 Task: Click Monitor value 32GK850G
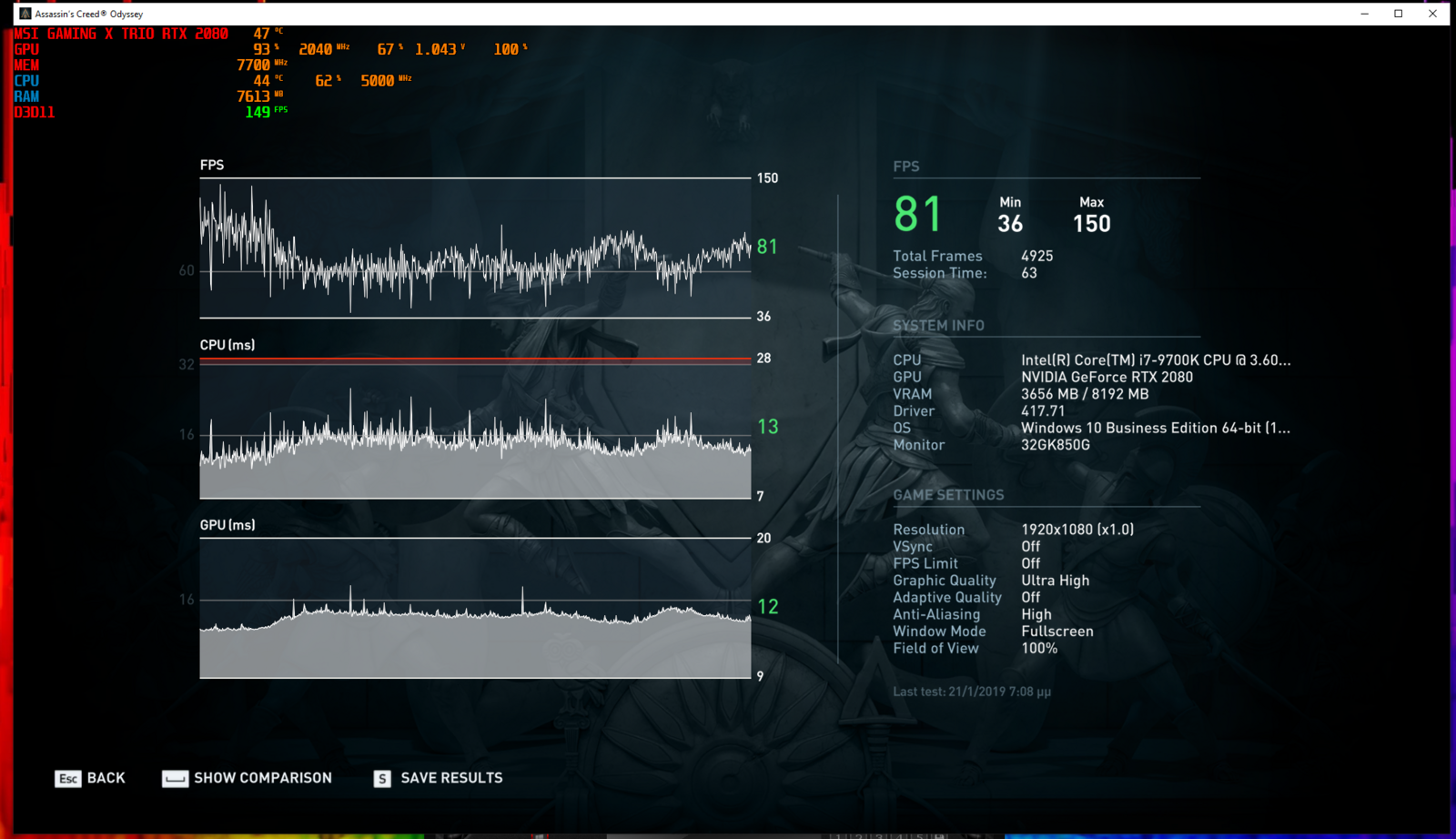pos(1056,445)
